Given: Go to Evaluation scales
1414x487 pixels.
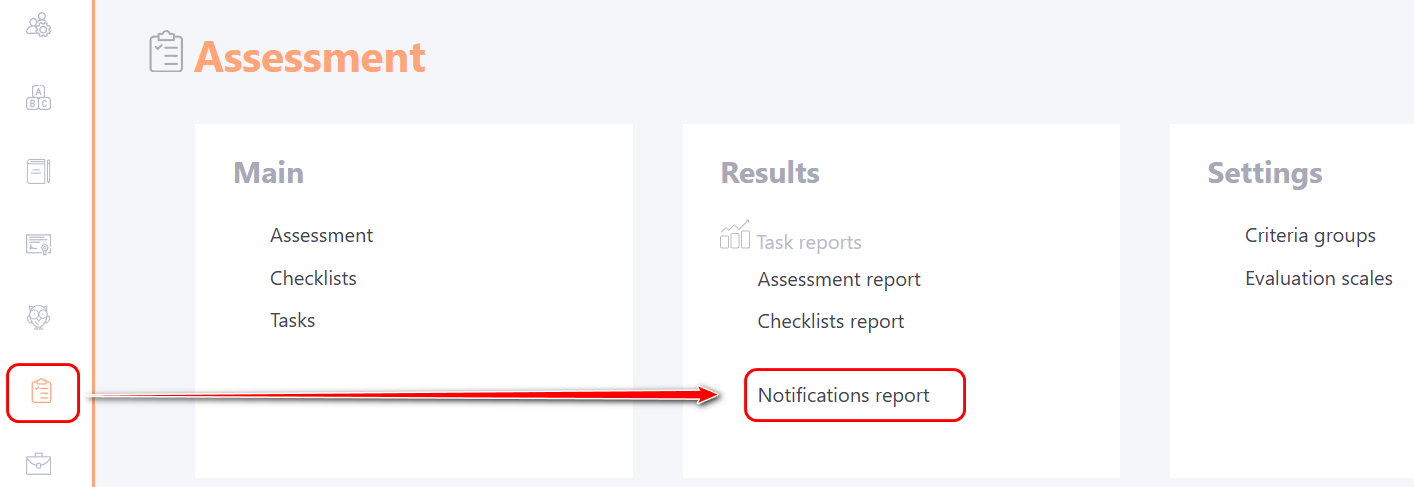Looking at the screenshot, I should tap(1318, 278).
